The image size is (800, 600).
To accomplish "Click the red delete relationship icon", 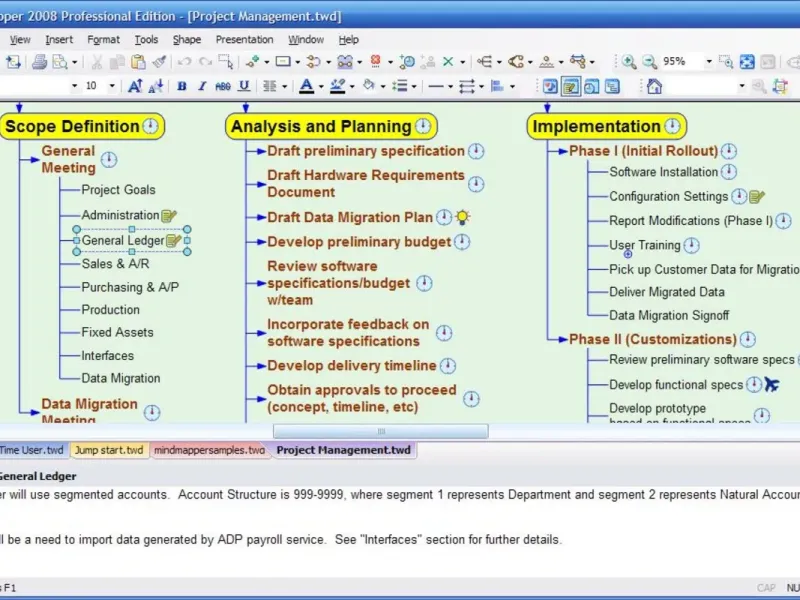I will point(376,62).
